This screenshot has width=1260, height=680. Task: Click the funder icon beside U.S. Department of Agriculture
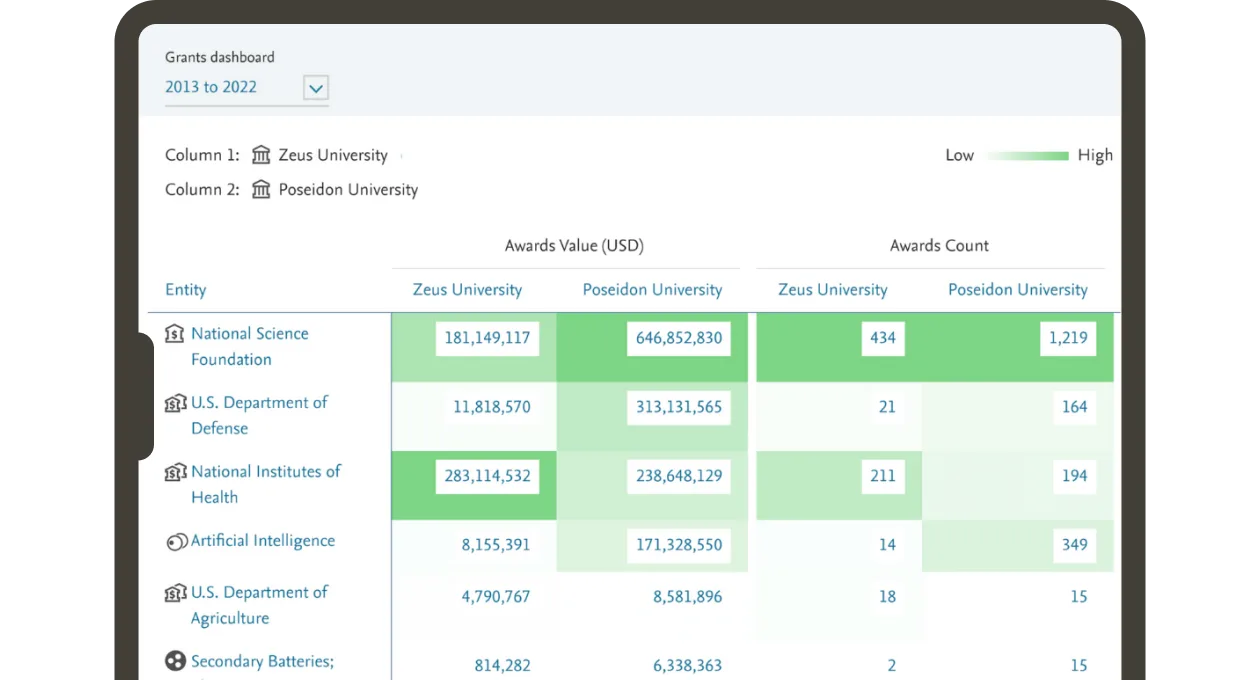click(175, 592)
